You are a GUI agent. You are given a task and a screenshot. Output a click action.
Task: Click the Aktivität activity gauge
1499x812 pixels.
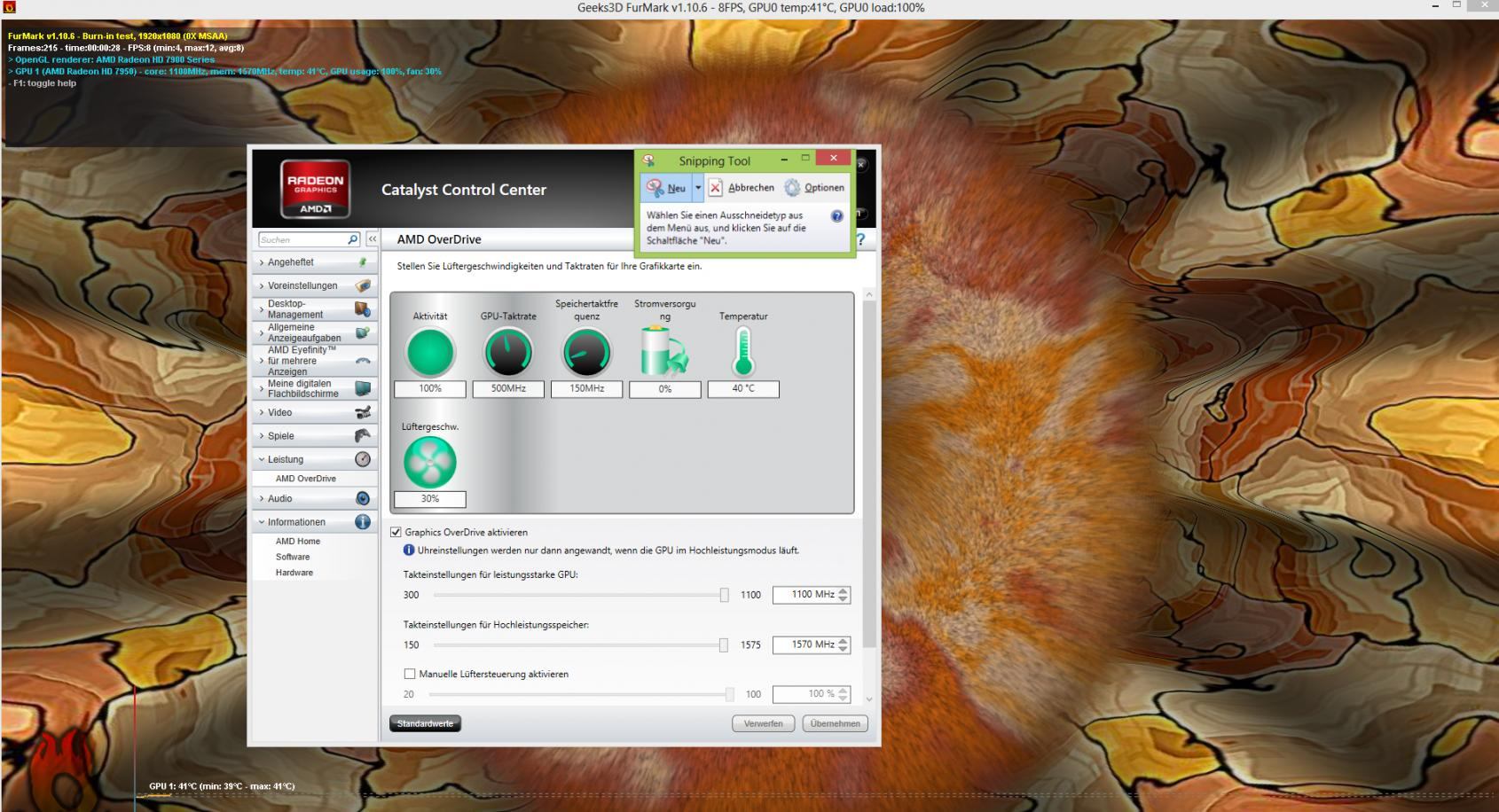430,353
